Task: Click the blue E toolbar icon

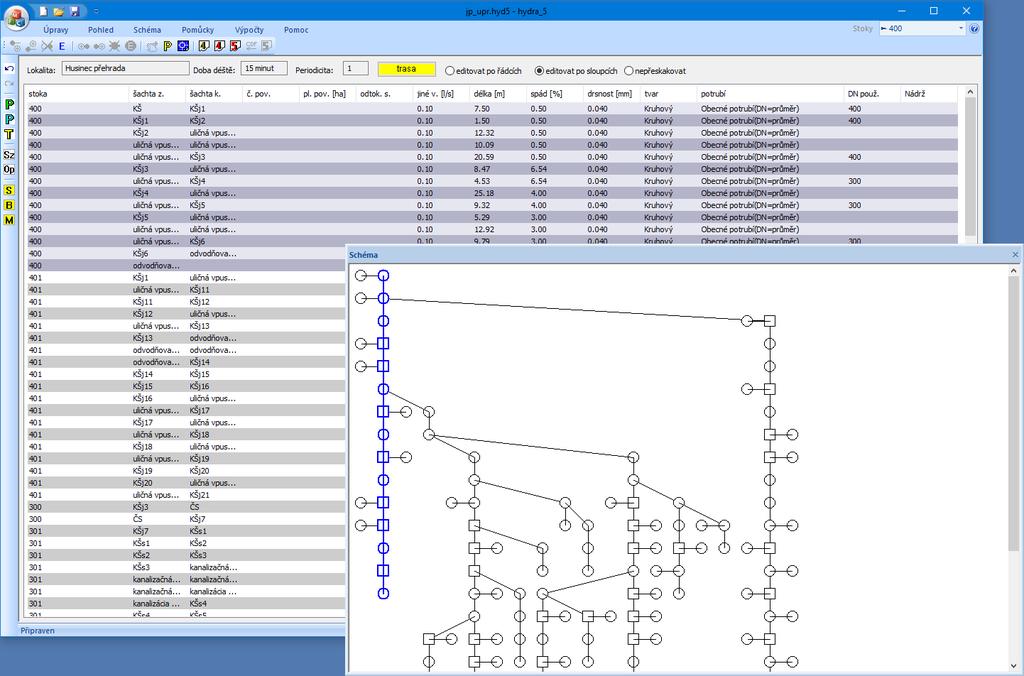Action: (x=62, y=46)
